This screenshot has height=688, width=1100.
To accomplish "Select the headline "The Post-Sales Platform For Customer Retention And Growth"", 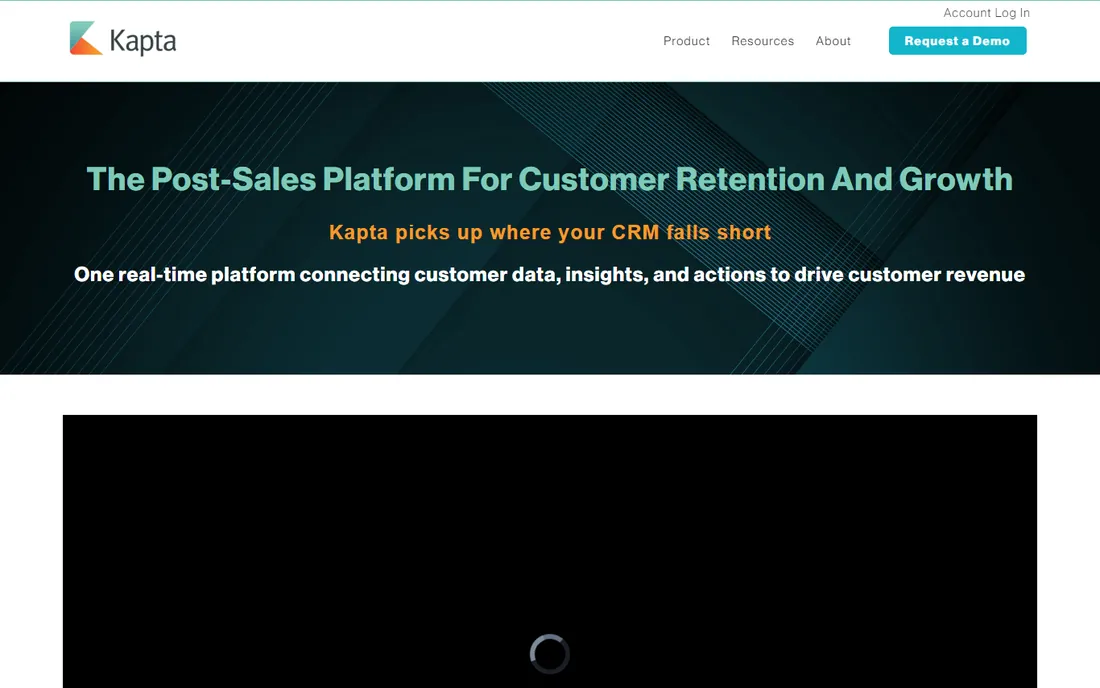I will [549, 180].
